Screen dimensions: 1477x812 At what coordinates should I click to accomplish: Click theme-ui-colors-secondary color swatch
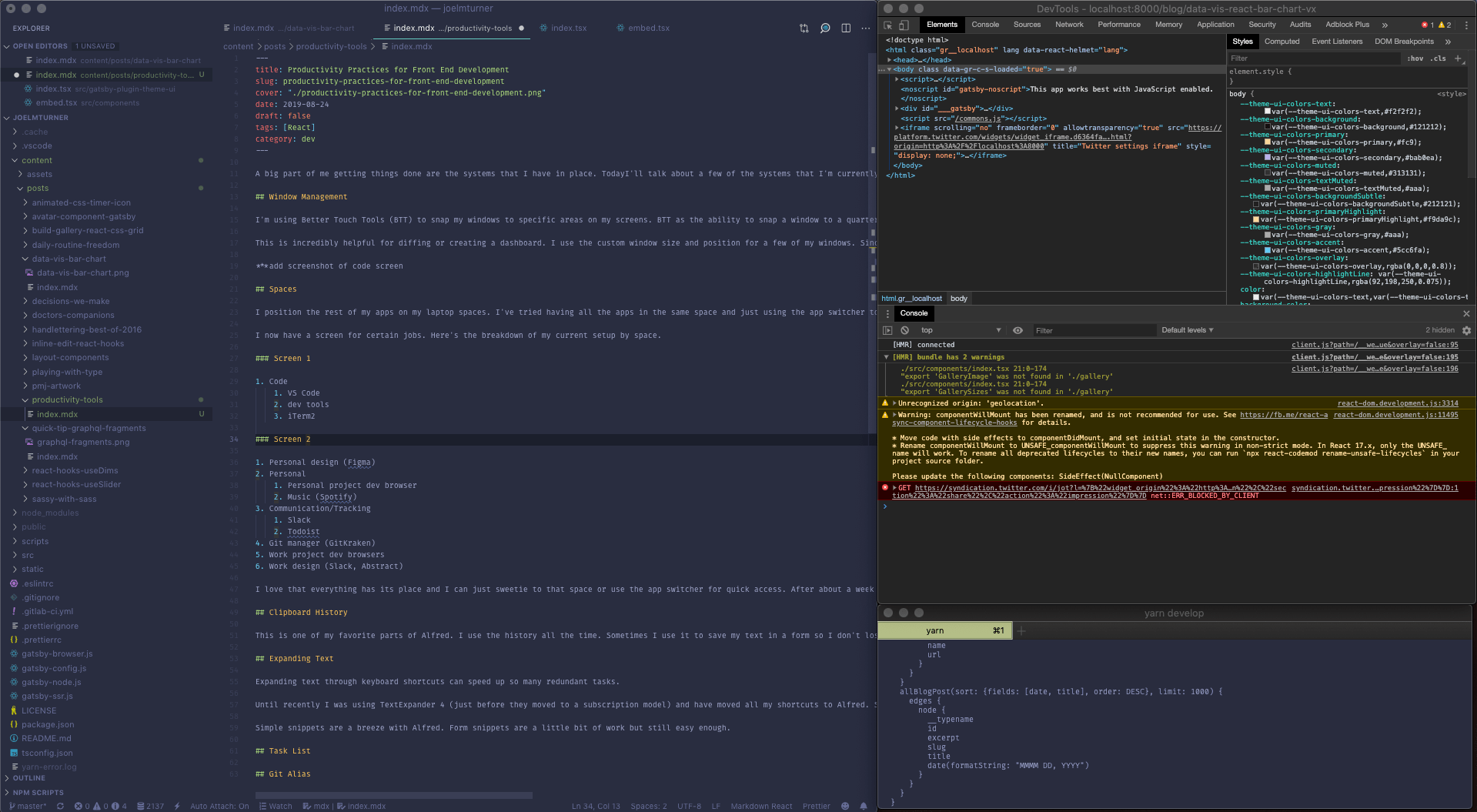coord(1268,158)
